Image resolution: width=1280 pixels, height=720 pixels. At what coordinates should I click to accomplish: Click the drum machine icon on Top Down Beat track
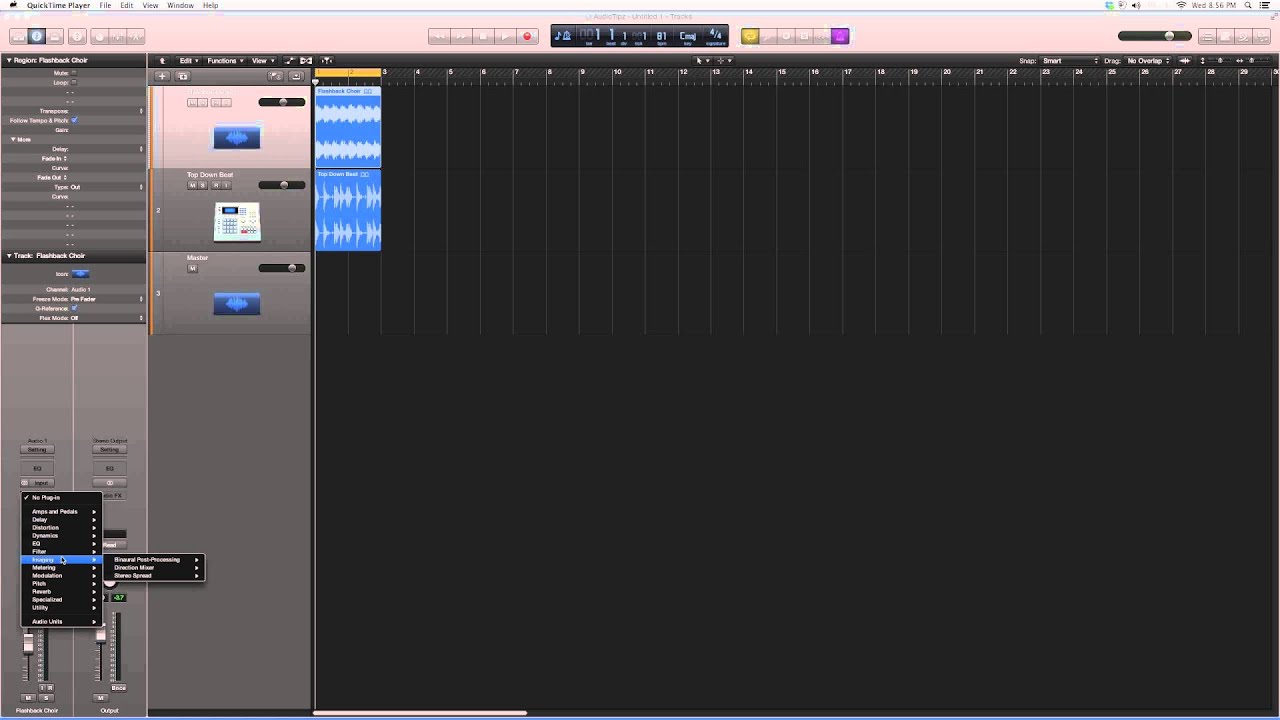(x=237, y=221)
